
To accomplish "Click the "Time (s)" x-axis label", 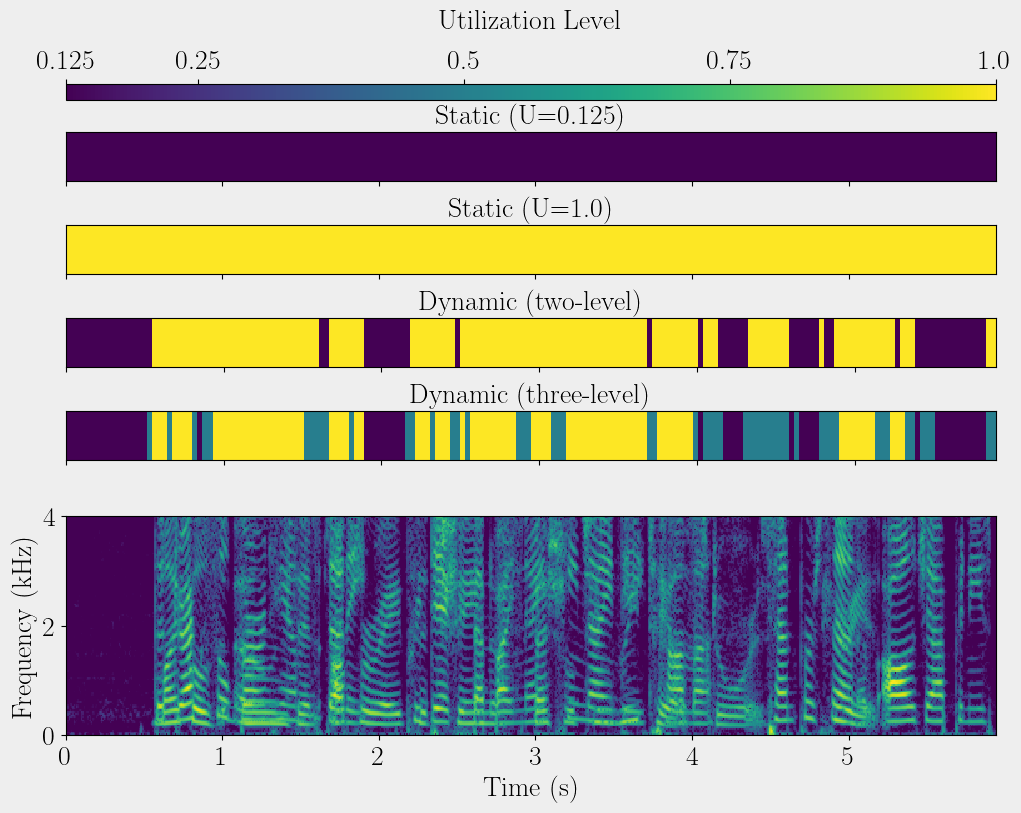I will [x=530, y=788].
